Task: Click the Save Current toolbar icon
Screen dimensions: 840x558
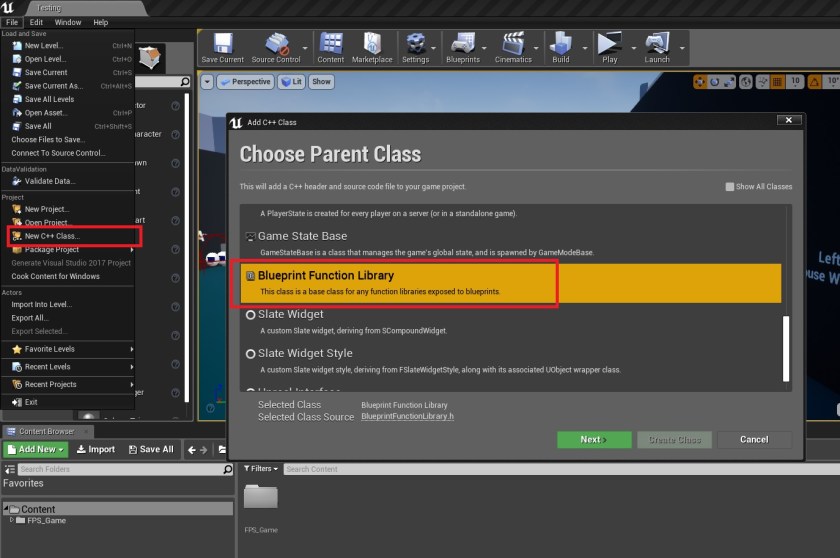Action: click(222, 47)
